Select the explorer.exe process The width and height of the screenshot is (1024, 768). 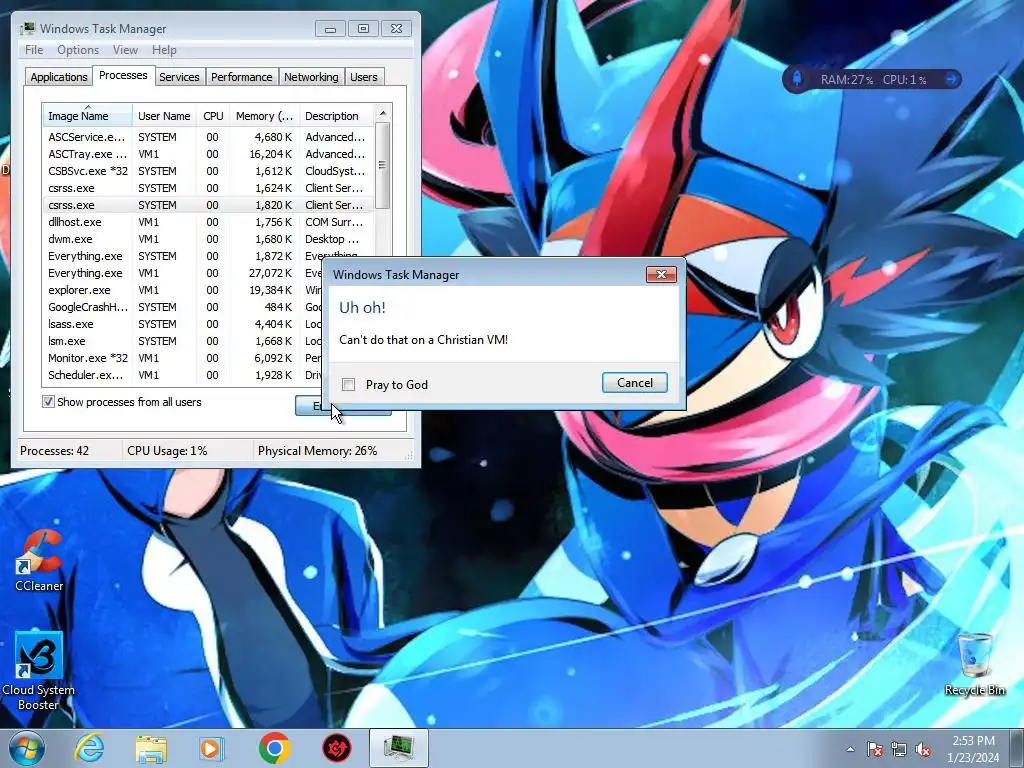pyautogui.click(x=183, y=290)
